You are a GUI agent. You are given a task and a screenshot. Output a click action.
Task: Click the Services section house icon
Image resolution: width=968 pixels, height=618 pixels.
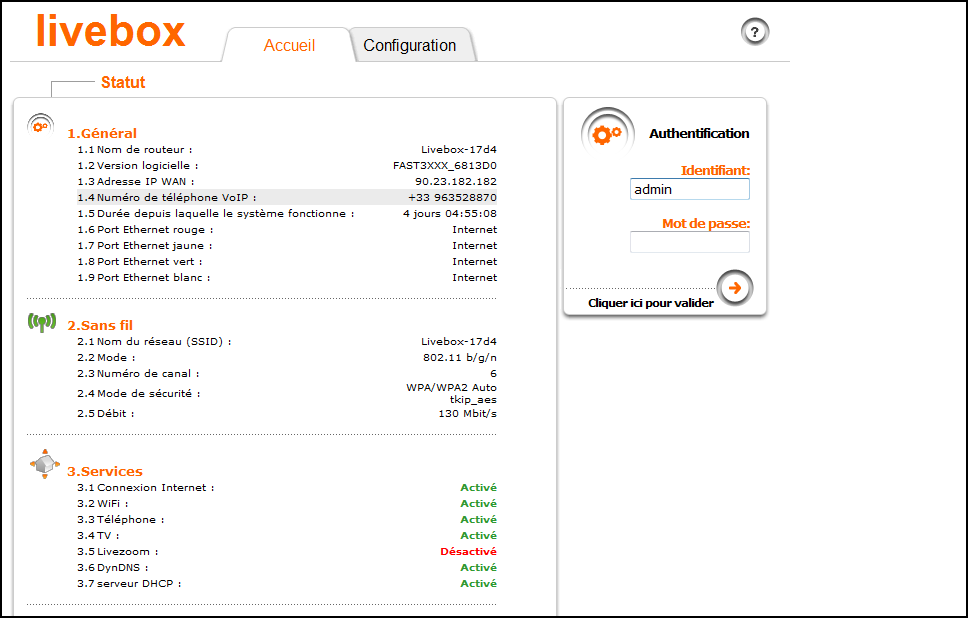point(40,466)
